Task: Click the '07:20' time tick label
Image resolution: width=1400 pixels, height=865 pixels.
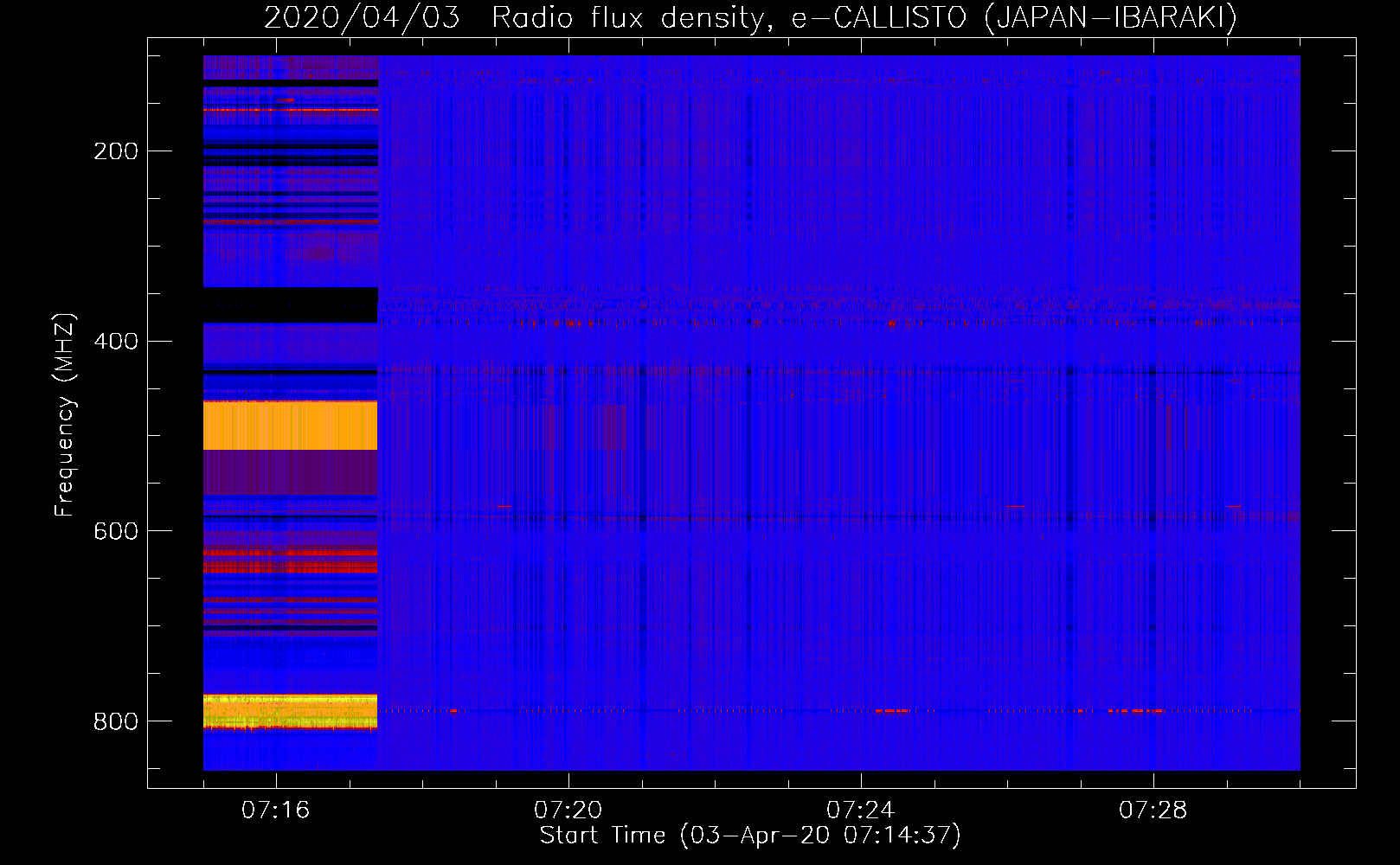Action: click(568, 810)
